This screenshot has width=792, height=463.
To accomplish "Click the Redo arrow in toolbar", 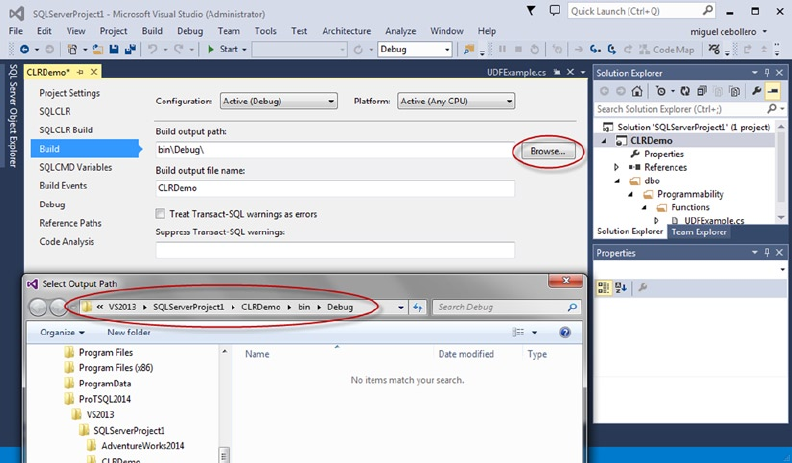I will (x=178, y=49).
